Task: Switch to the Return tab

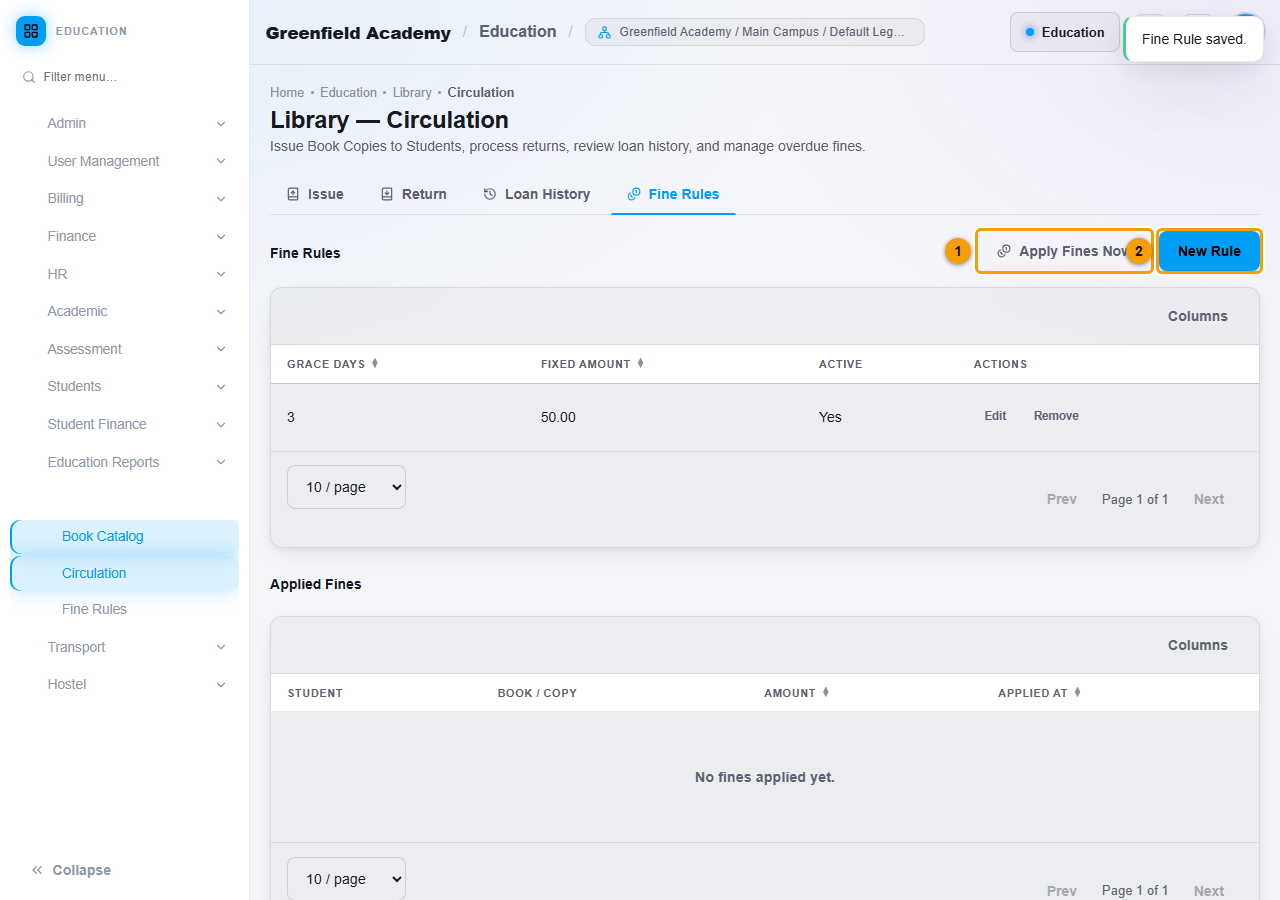Action: pos(413,194)
